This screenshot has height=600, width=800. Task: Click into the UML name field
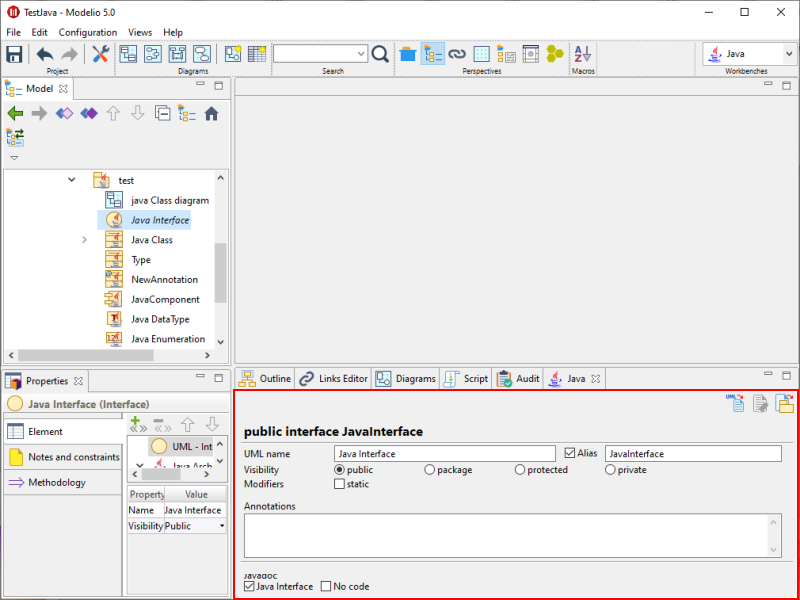tap(445, 454)
